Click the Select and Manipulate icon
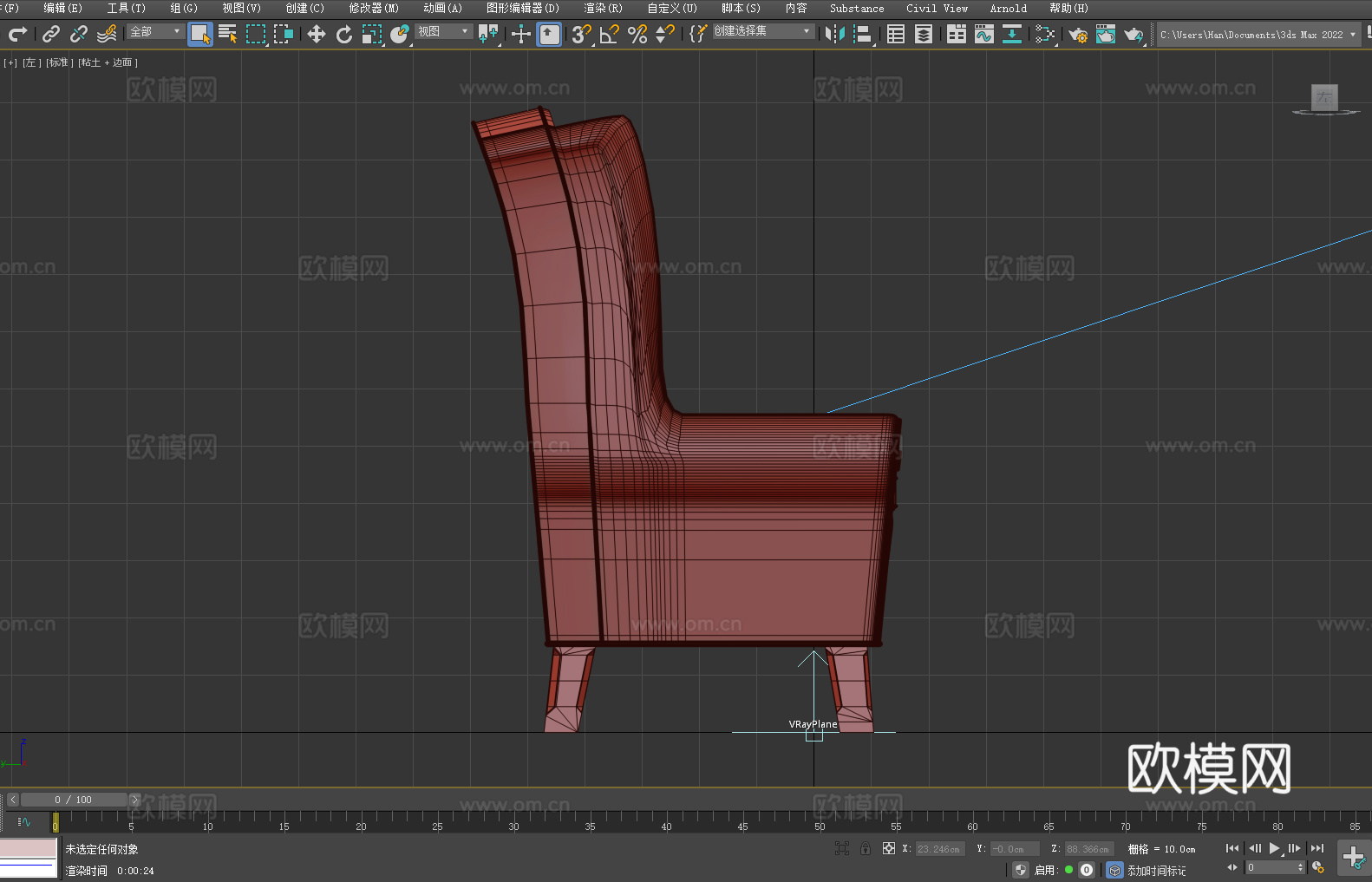1372x882 pixels. pyautogui.click(x=521, y=34)
